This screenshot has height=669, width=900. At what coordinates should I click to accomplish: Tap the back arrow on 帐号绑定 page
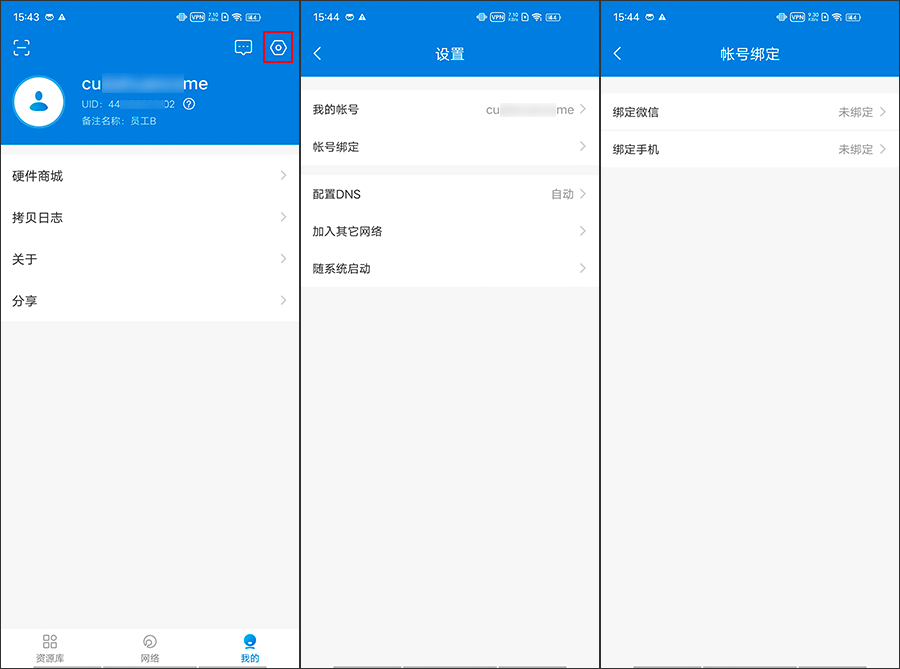[x=617, y=54]
